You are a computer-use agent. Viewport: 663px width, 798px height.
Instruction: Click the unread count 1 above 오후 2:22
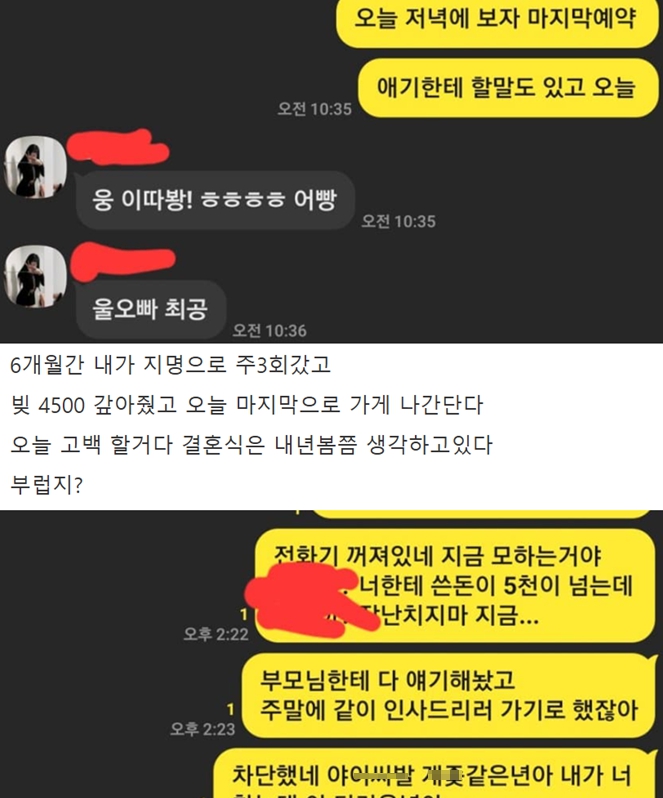(x=244, y=615)
